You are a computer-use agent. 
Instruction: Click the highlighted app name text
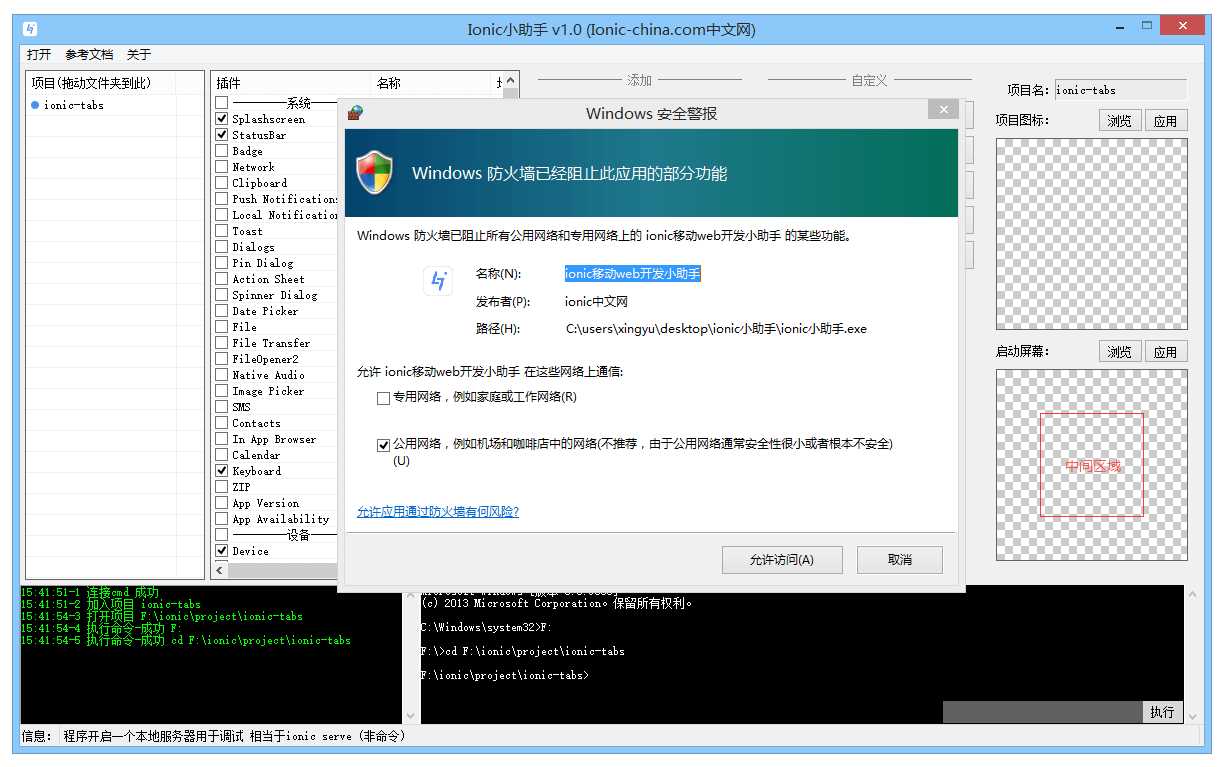(632, 274)
